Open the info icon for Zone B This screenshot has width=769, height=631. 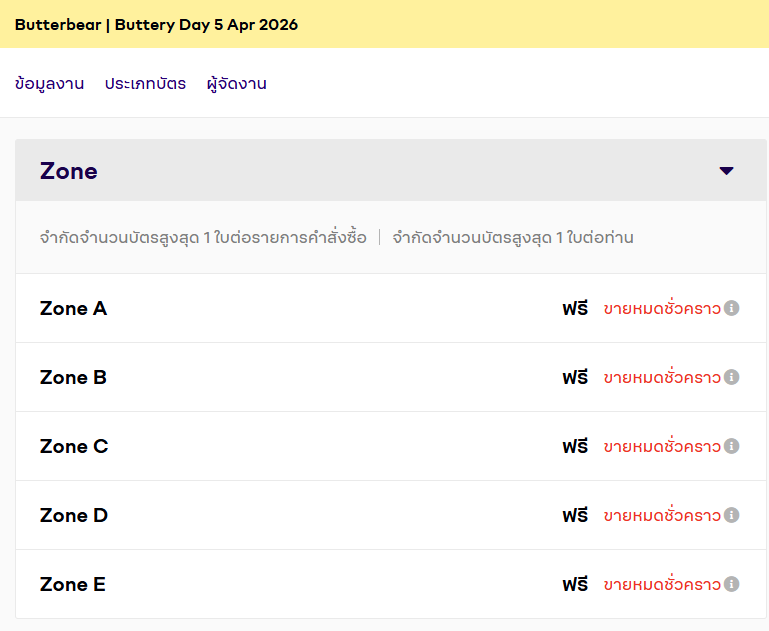click(x=731, y=378)
